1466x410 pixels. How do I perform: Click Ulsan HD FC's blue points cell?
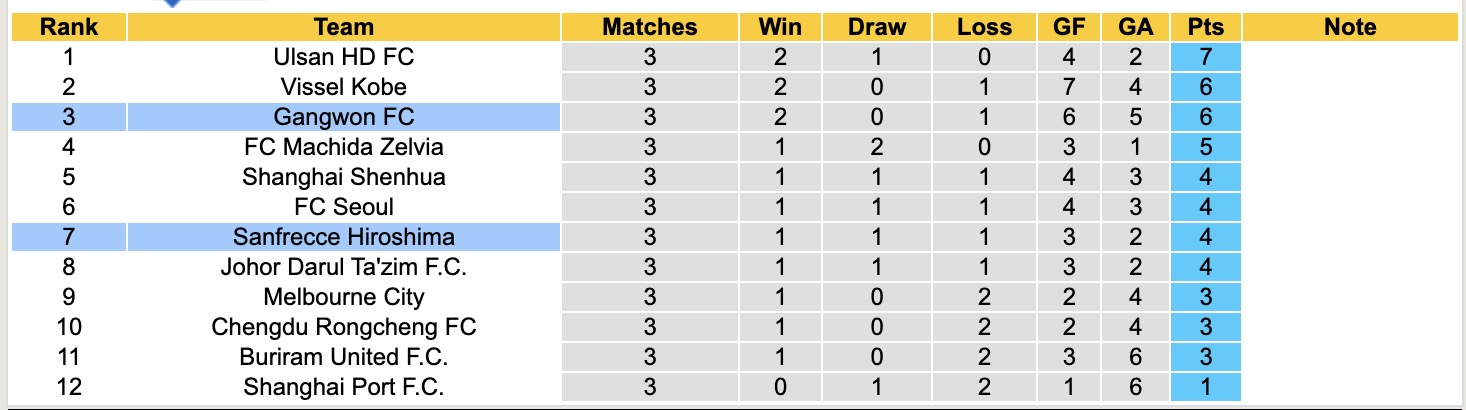click(1206, 58)
